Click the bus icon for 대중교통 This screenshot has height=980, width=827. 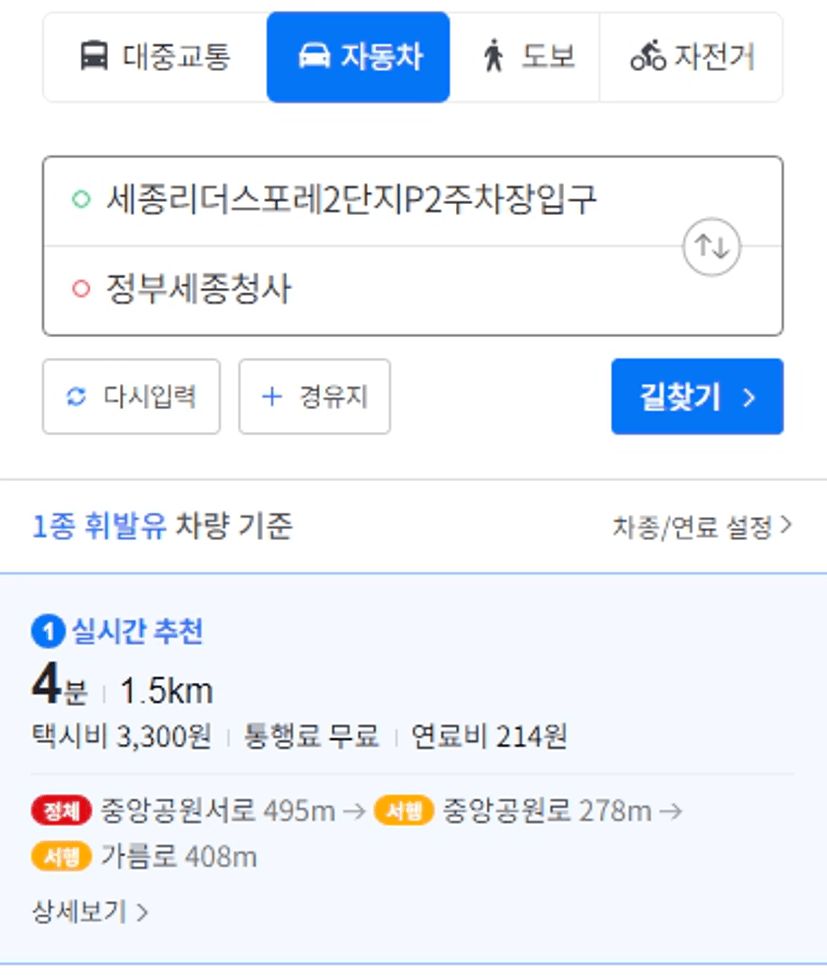pos(94,56)
